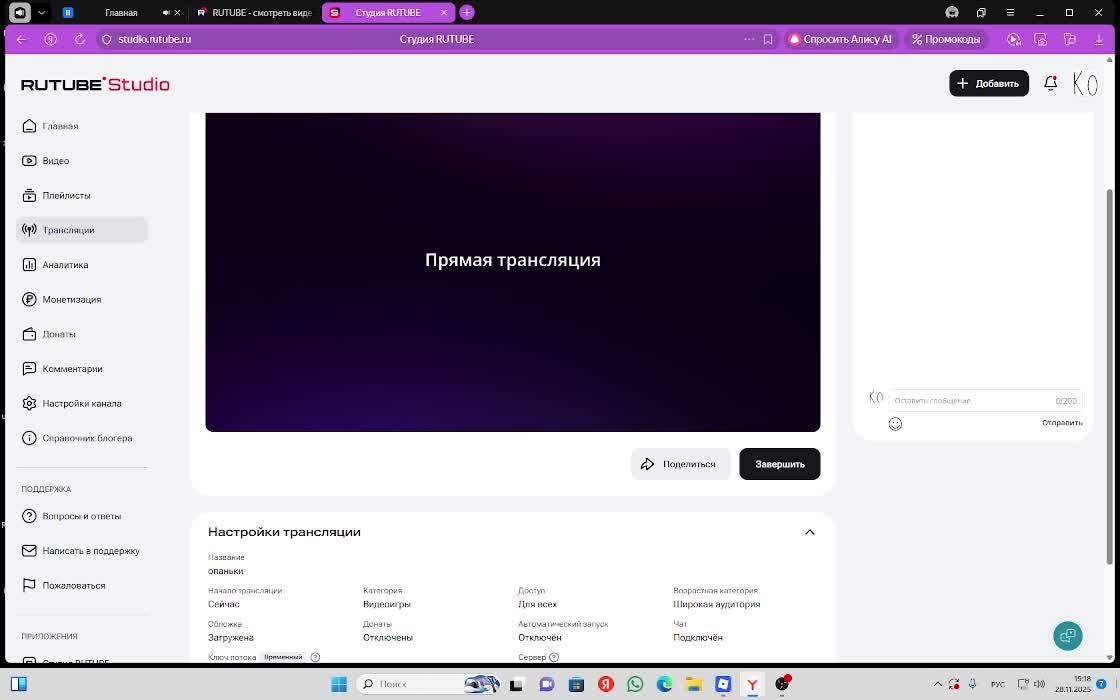The width and height of the screenshot is (1120, 700).
Task: Click Отправить in the chat
Action: point(1061,423)
